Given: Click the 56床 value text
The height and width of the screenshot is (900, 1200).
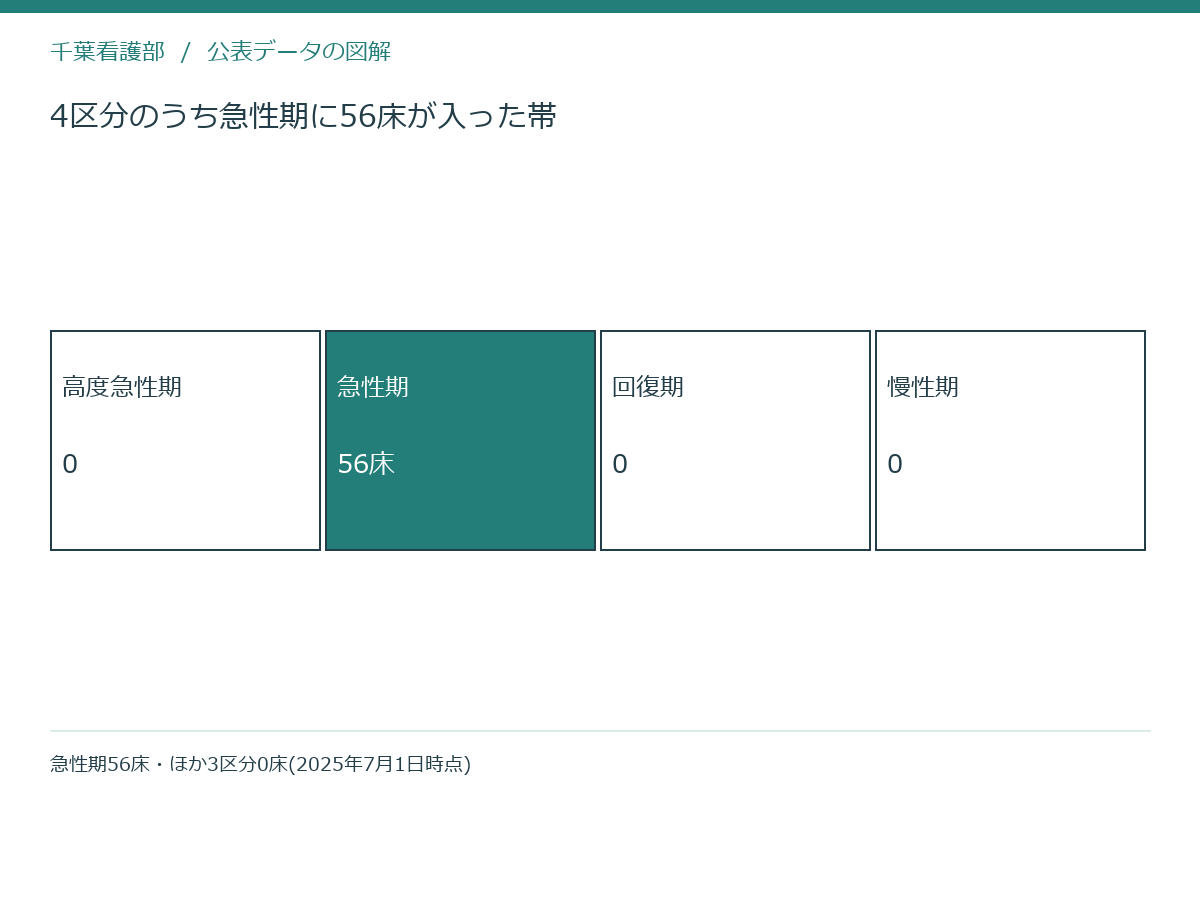Looking at the screenshot, I should point(366,464).
